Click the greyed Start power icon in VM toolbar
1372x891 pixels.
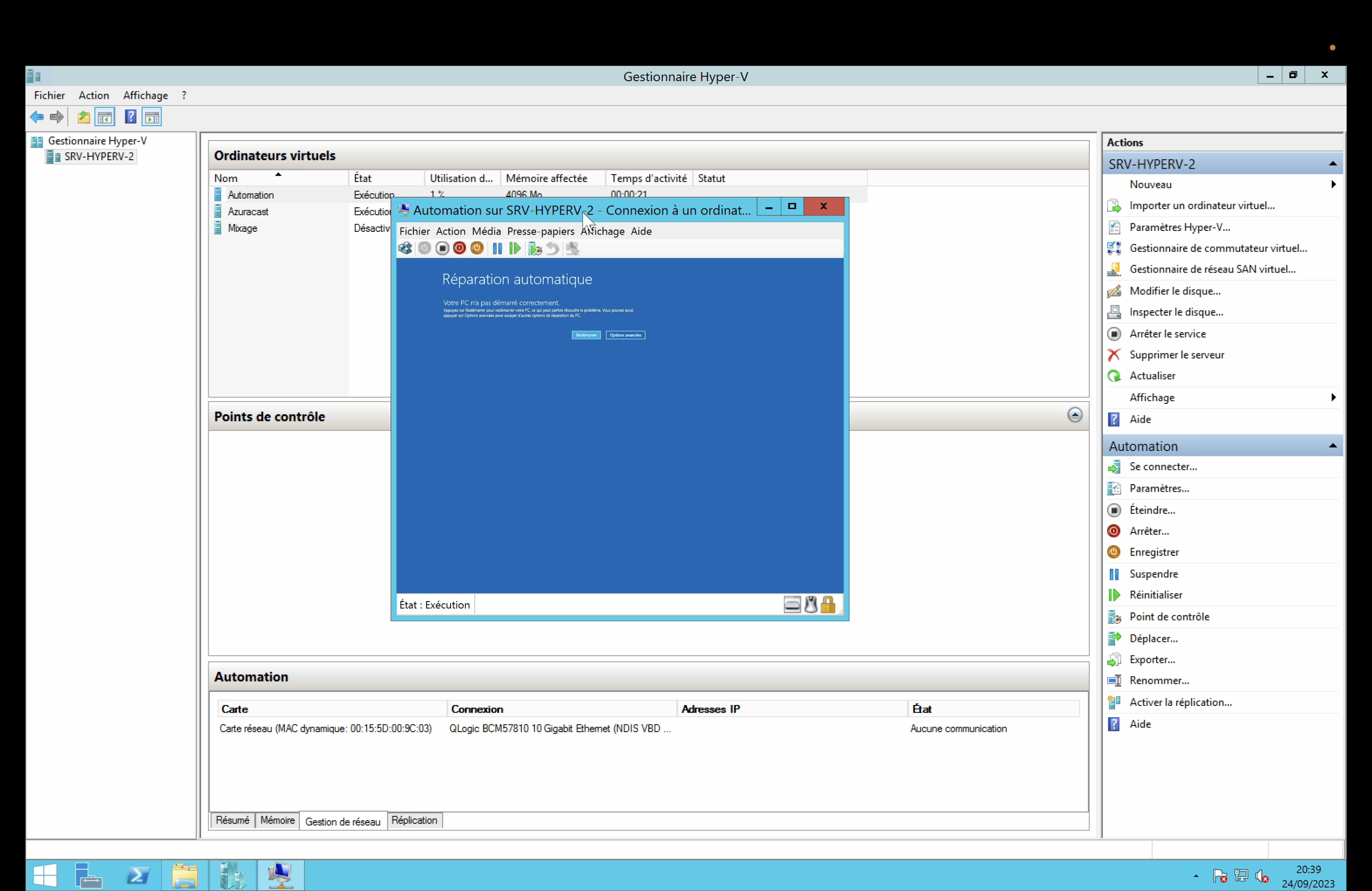point(424,249)
